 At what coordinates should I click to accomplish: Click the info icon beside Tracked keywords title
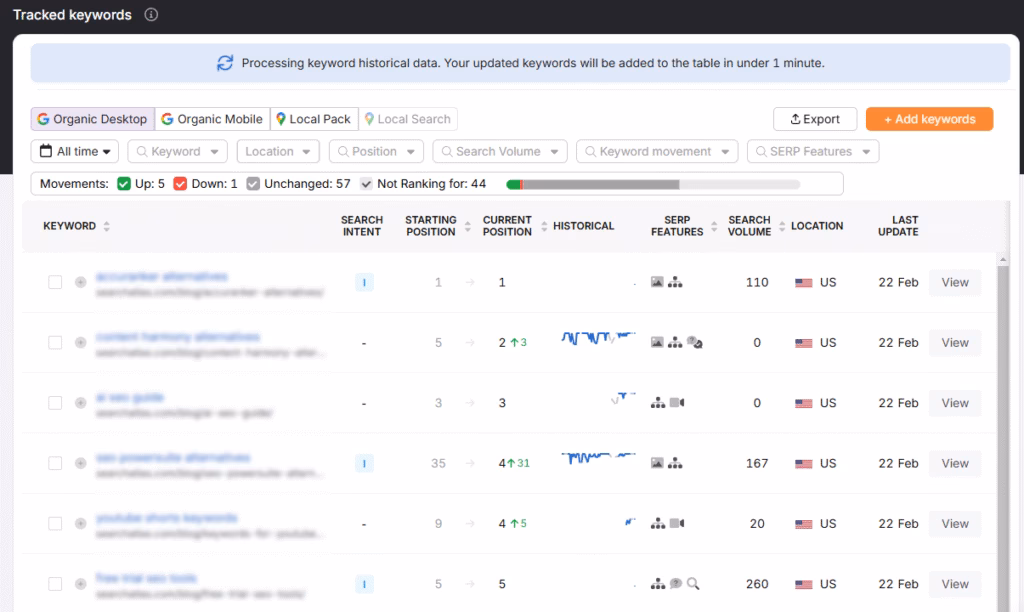click(x=150, y=15)
